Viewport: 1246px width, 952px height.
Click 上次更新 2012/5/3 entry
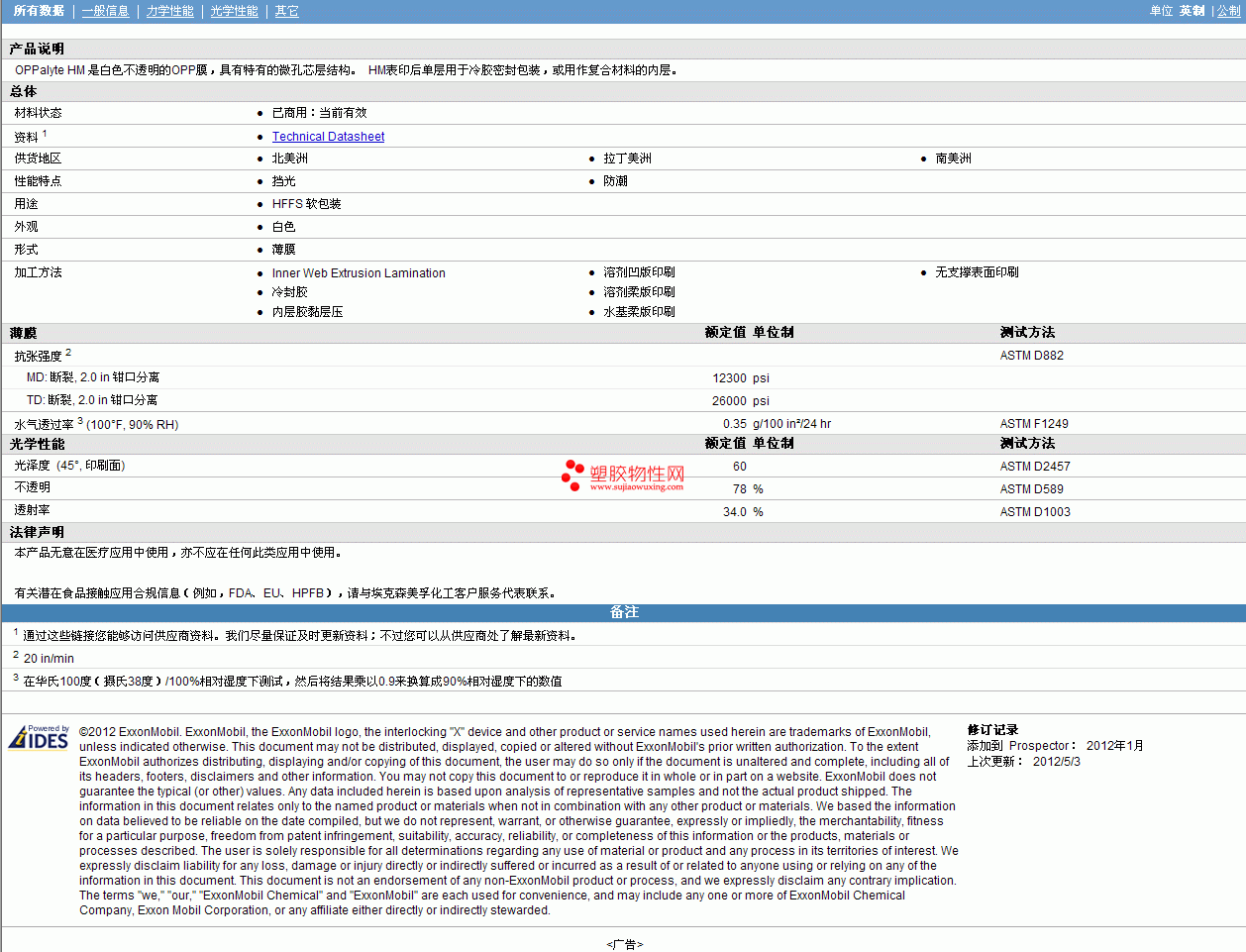click(x=1024, y=762)
